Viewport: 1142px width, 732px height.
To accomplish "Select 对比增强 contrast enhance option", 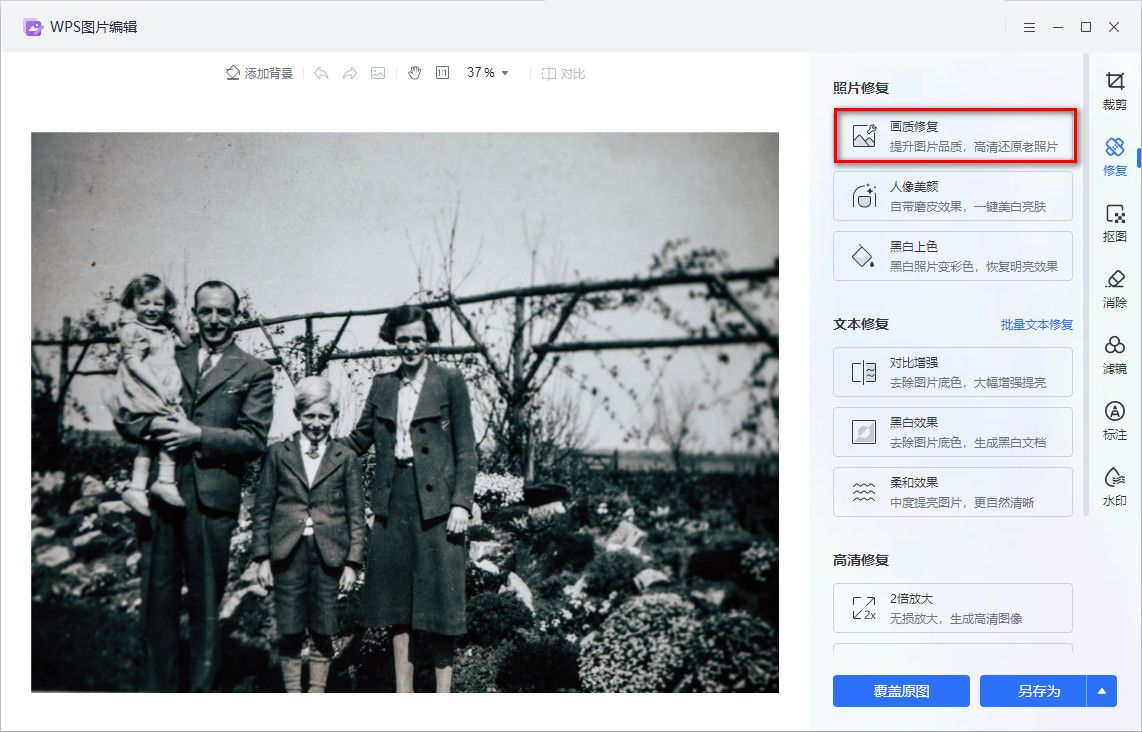I will 953,372.
